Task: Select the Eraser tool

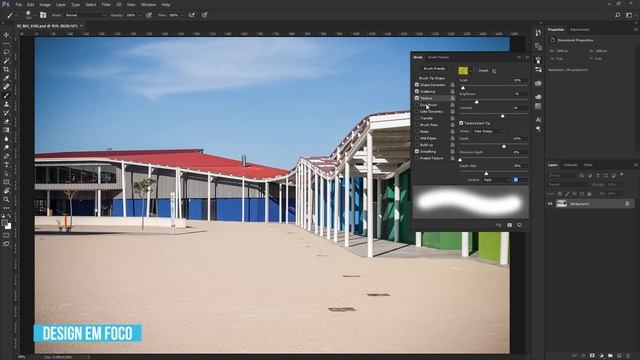Action: pyautogui.click(x=6, y=122)
